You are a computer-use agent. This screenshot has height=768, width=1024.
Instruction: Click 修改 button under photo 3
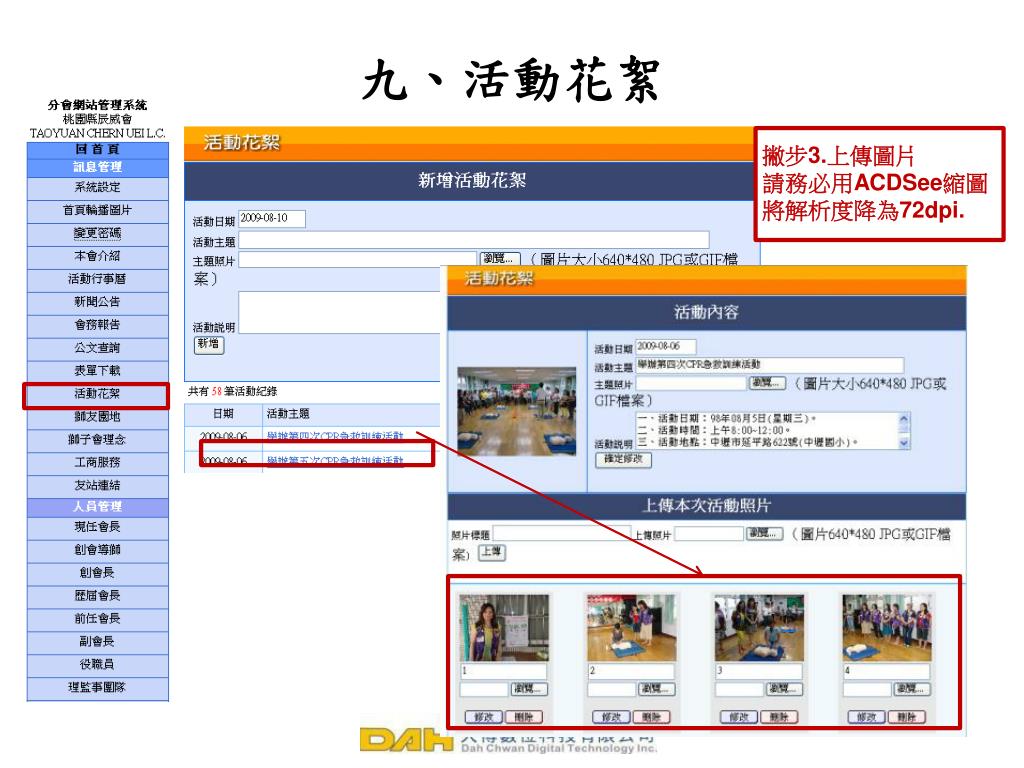click(739, 717)
